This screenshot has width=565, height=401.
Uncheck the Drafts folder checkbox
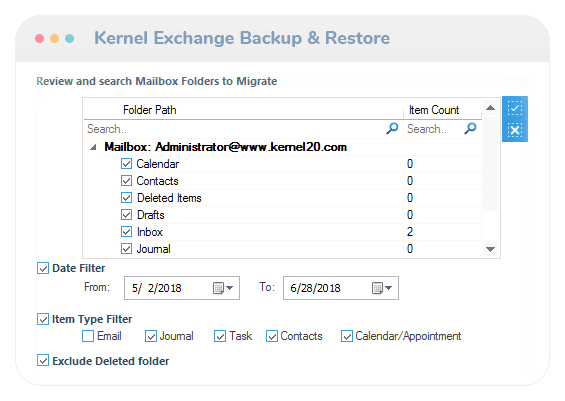click(126, 215)
